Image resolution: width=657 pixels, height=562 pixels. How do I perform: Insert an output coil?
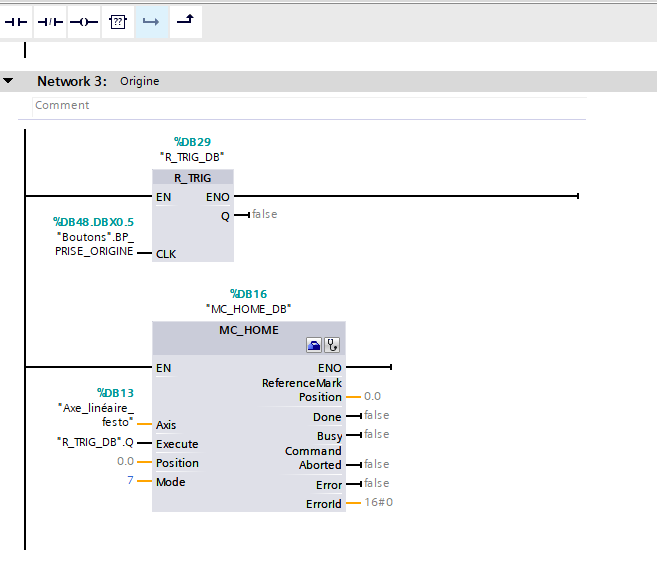pyautogui.click(x=84, y=22)
